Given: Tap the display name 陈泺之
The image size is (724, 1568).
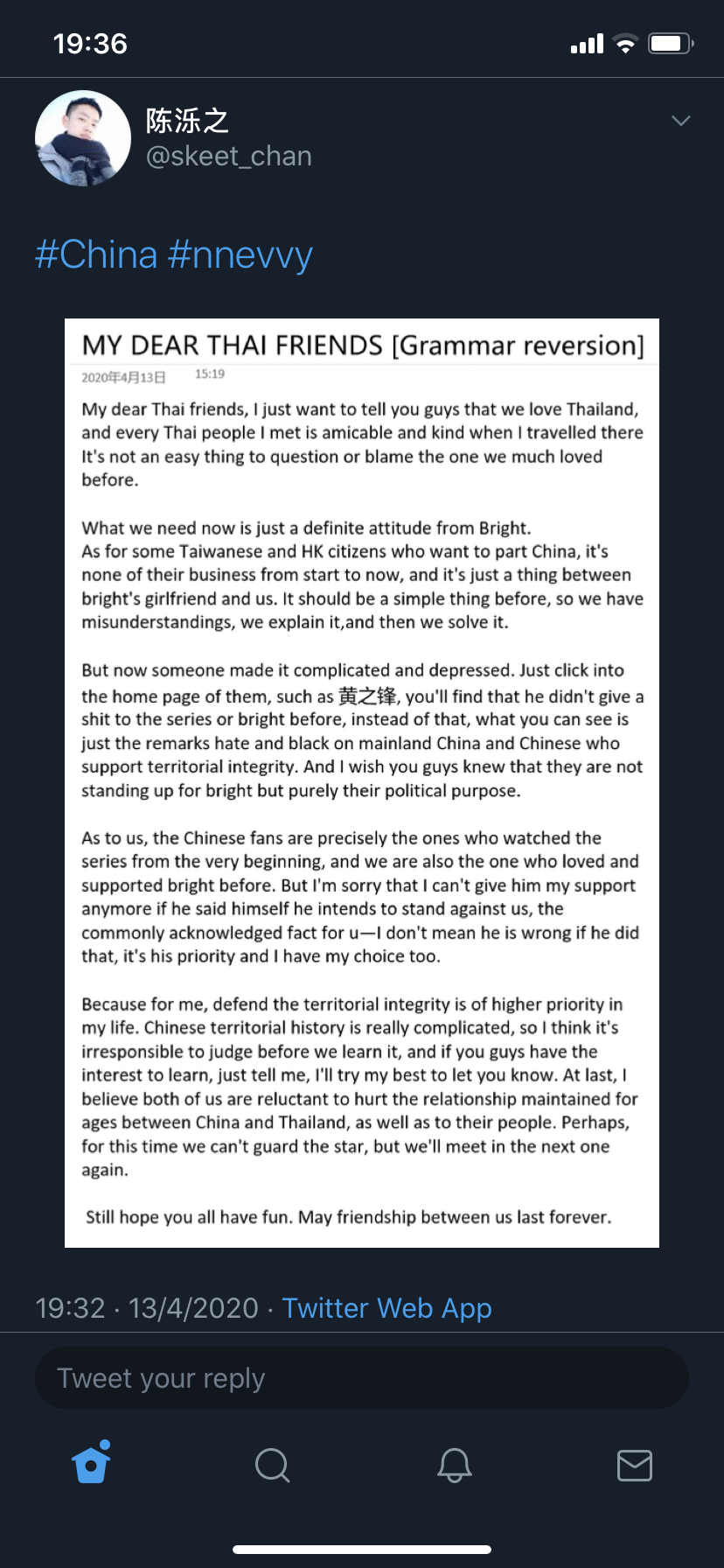Looking at the screenshot, I should point(188,120).
